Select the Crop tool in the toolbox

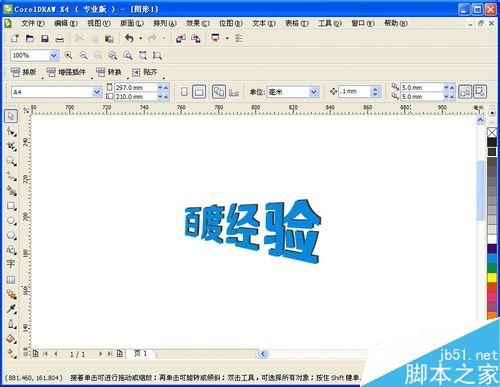11,146
